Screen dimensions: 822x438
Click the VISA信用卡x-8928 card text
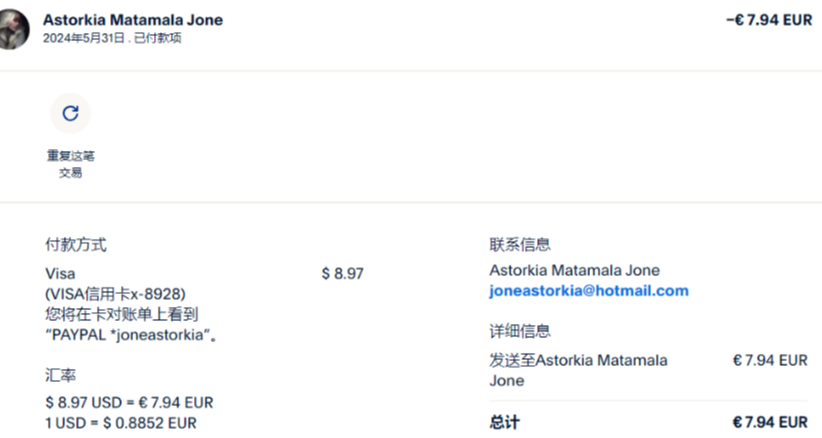pyautogui.click(x=116, y=293)
